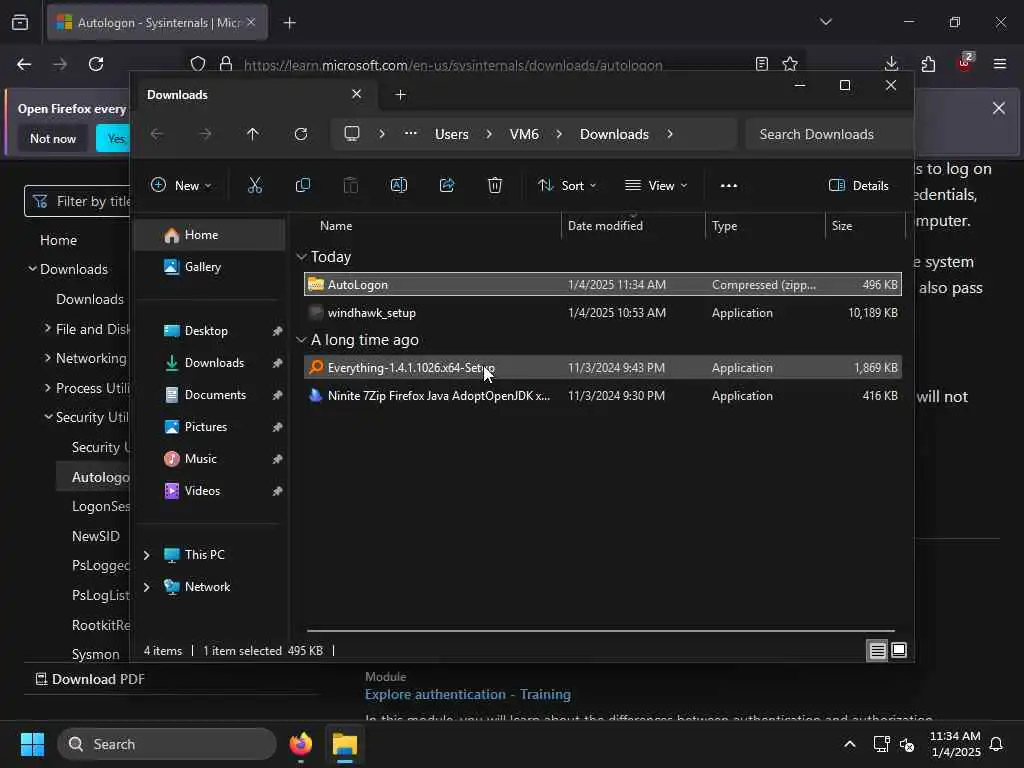This screenshot has height=768, width=1024.
Task: Open the View layout dropdown
Action: click(x=656, y=185)
